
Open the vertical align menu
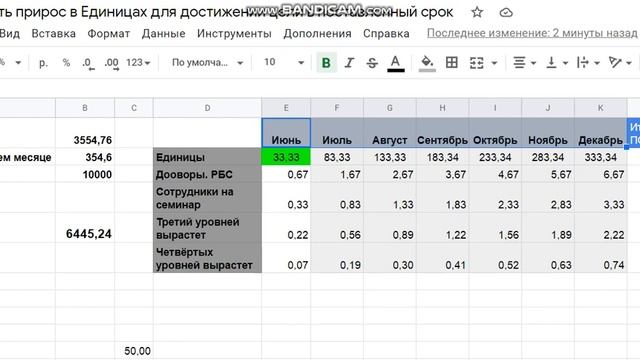(x=557, y=63)
